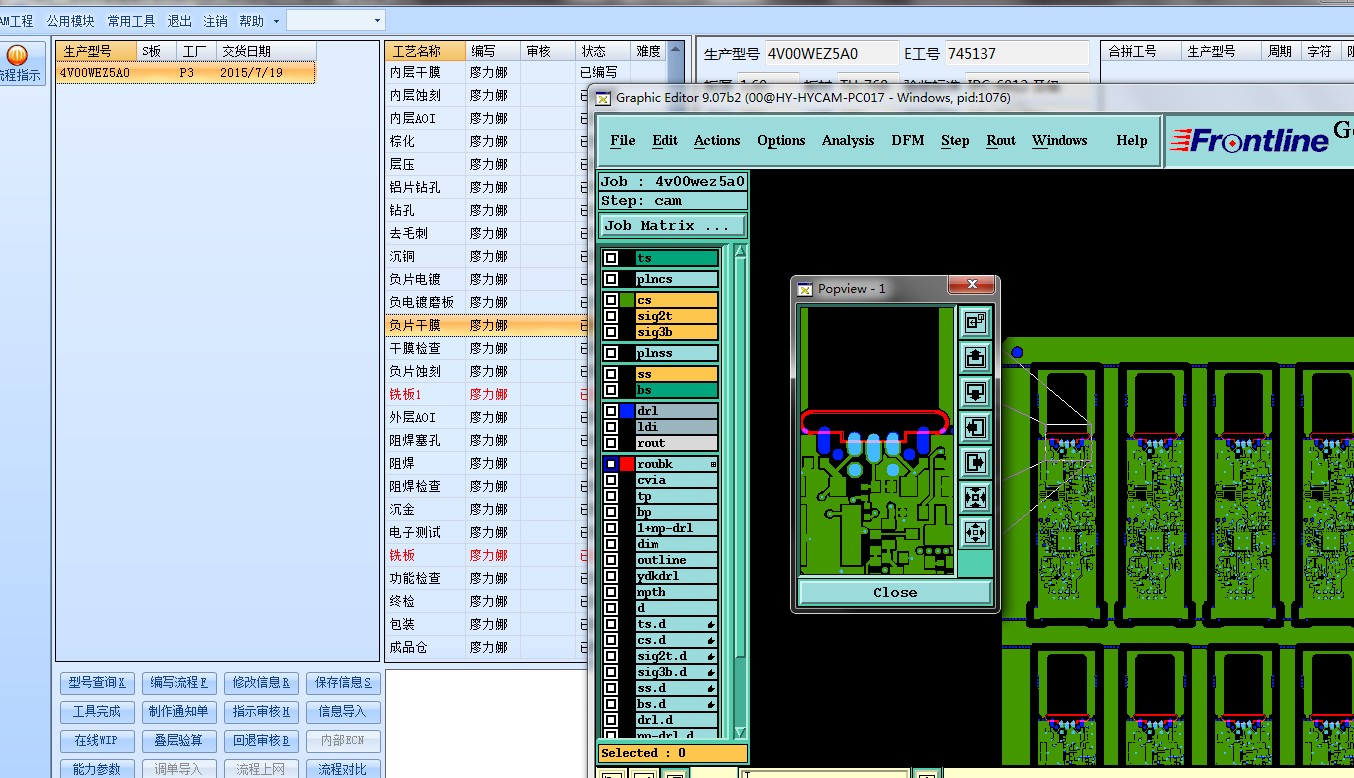Click the Frontline logo
Screen dimensions: 1354x778
(x=1249, y=141)
